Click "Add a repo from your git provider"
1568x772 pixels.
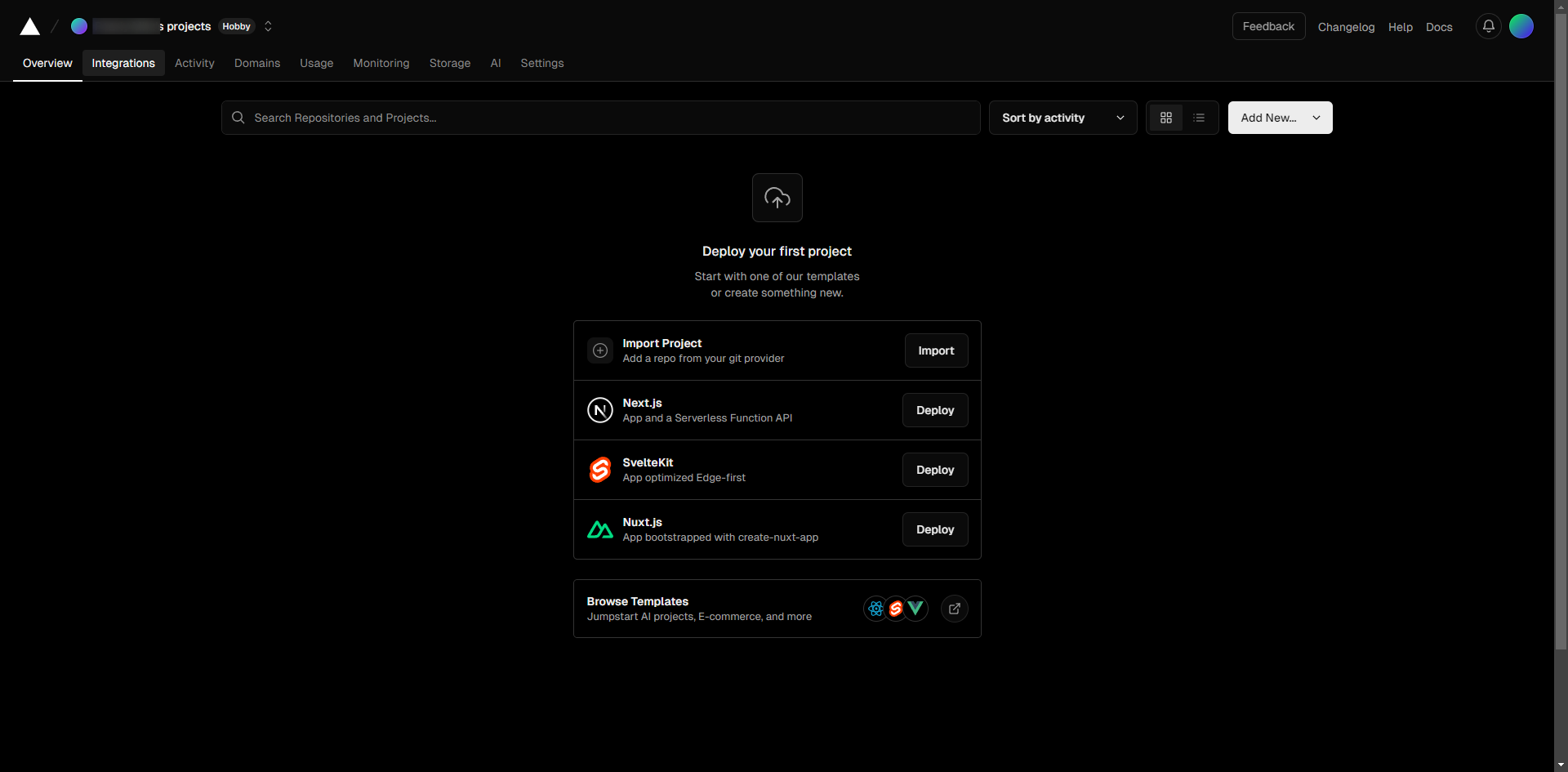703,359
